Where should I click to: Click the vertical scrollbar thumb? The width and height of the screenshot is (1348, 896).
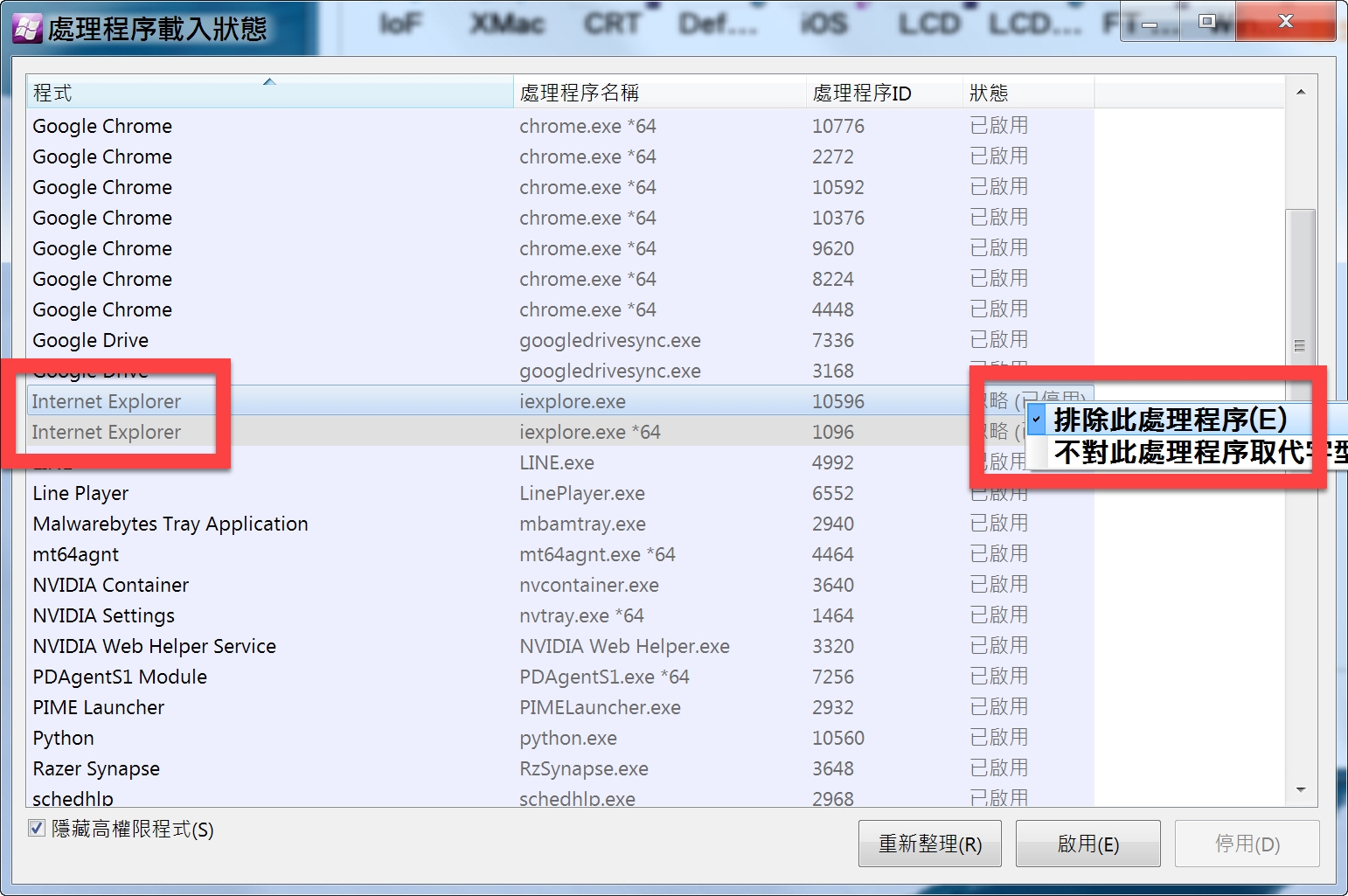click(1301, 345)
